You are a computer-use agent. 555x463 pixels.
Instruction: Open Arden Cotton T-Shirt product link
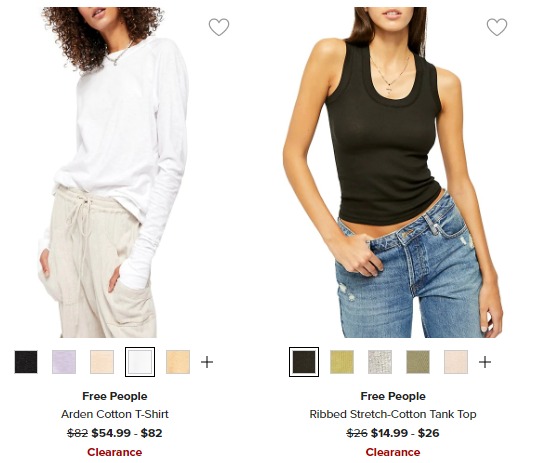tap(115, 414)
